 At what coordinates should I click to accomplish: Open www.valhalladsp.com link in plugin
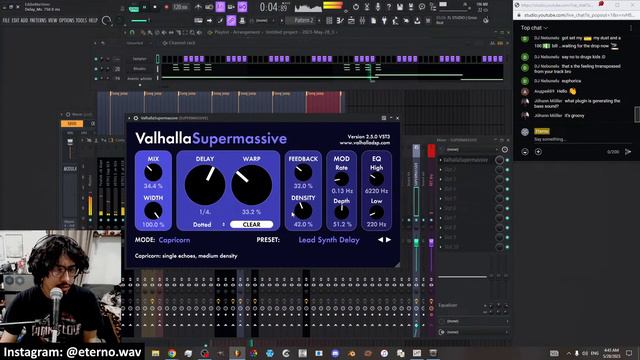365,143
